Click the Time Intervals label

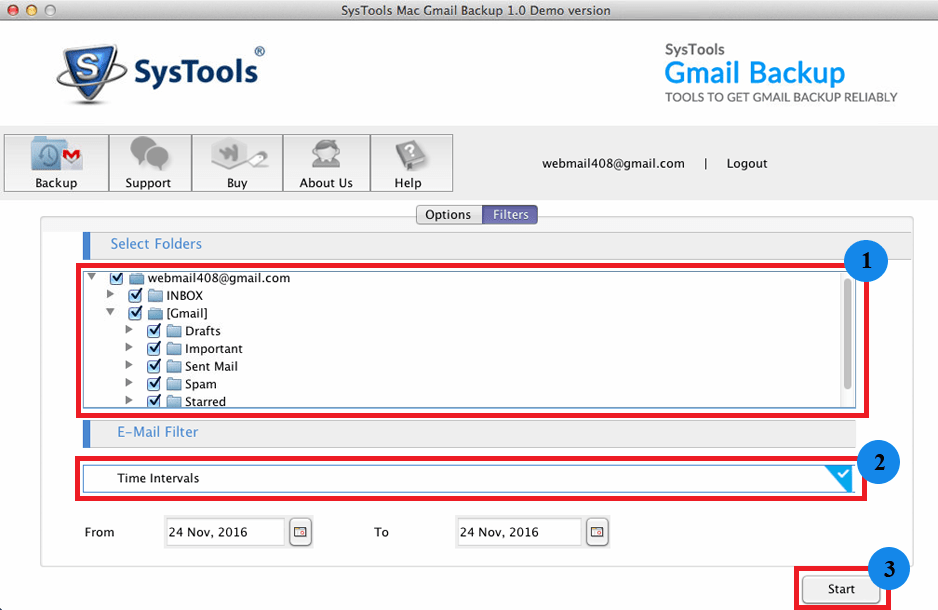tap(158, 478)
